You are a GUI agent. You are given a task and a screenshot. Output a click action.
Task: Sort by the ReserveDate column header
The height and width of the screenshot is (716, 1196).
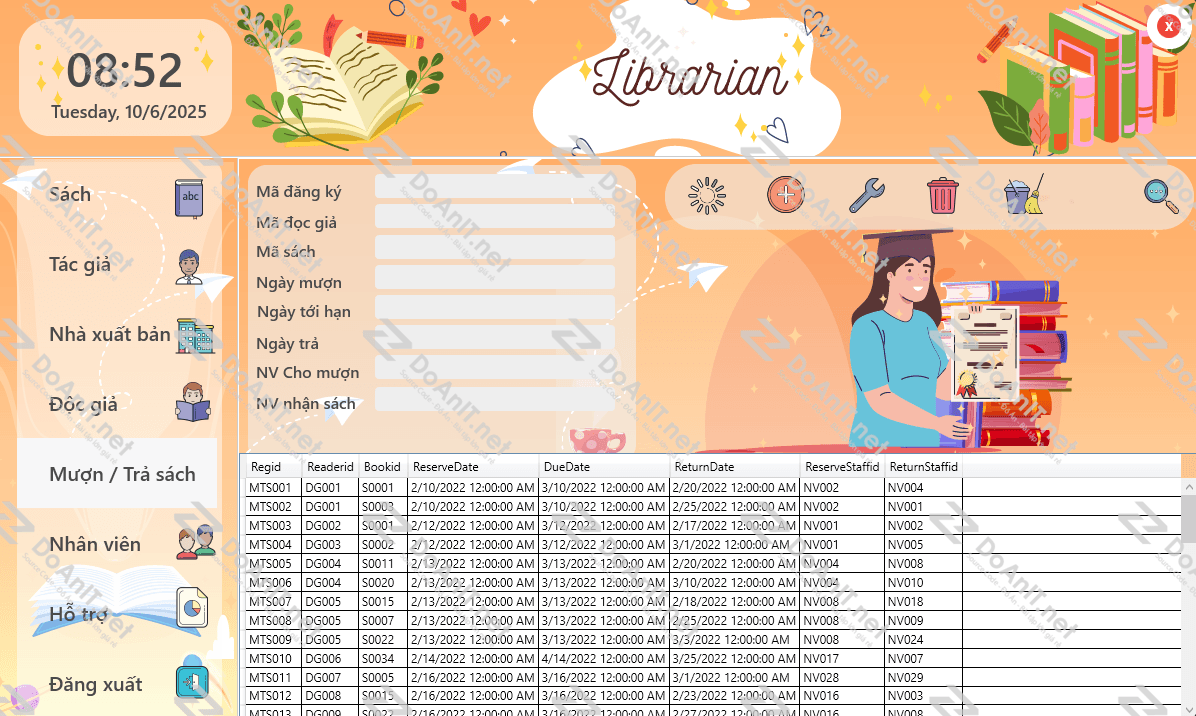tap(473, 467)
